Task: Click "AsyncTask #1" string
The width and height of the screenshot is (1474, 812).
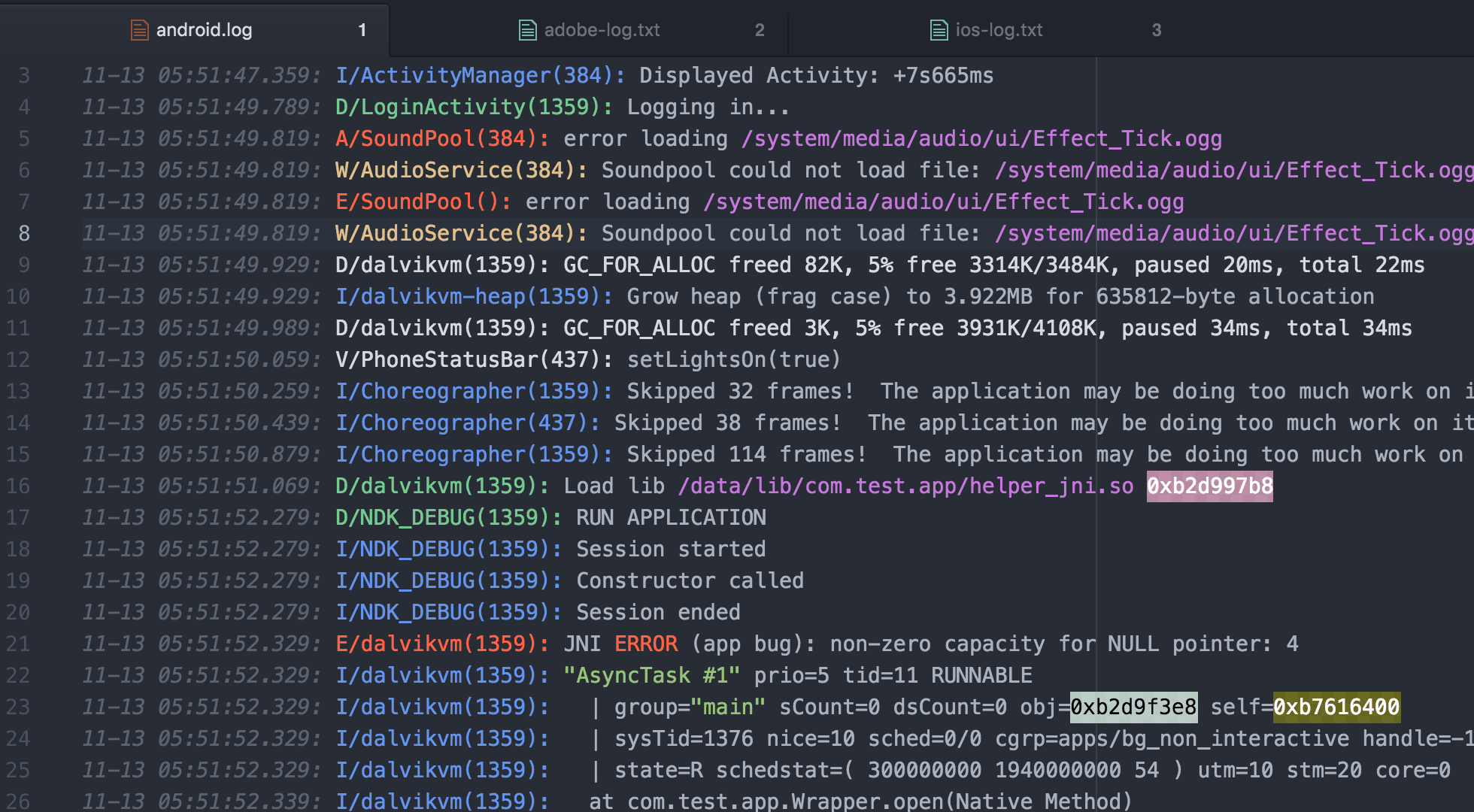Action: pyautogui.click(x=652, y=675)
